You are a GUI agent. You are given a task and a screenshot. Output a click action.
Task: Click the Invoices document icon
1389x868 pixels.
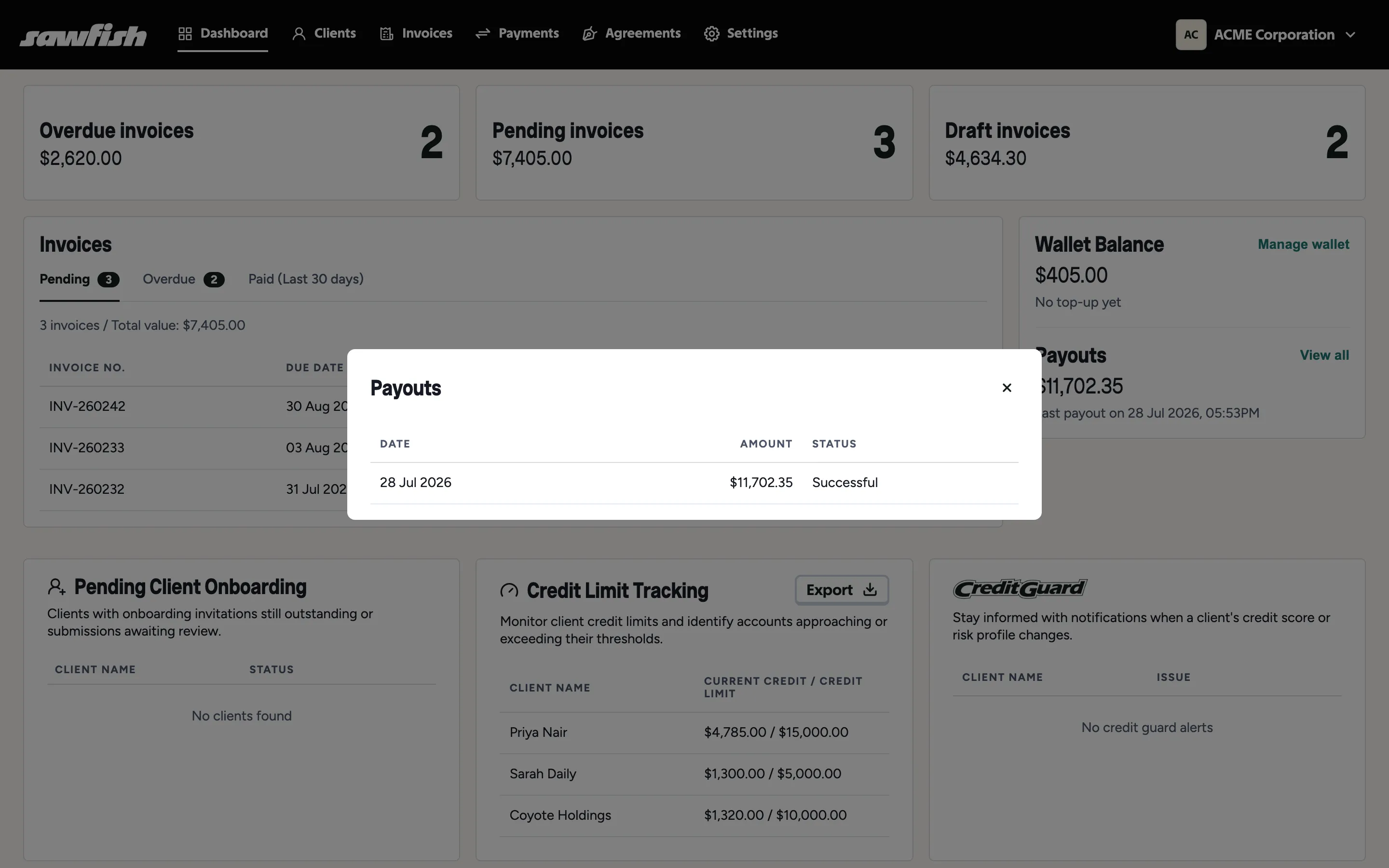386,34
